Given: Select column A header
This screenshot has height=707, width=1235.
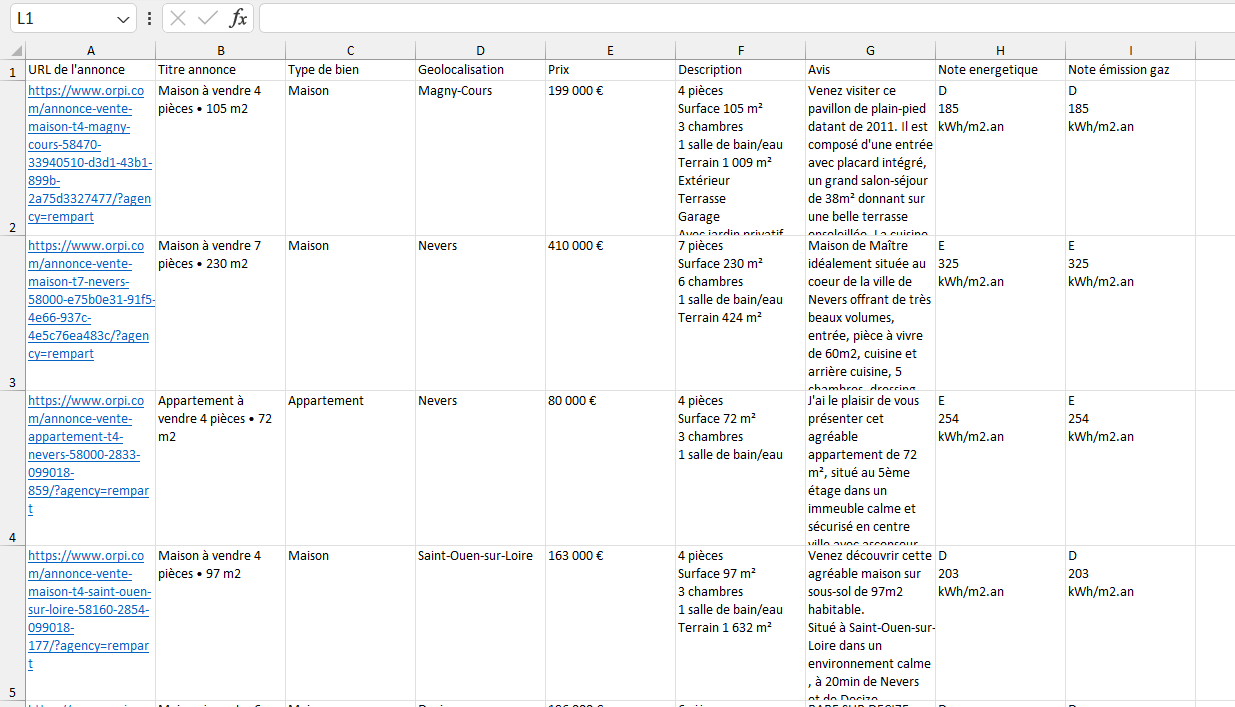Looking at the screenshot, I should [x=91, y=51].
